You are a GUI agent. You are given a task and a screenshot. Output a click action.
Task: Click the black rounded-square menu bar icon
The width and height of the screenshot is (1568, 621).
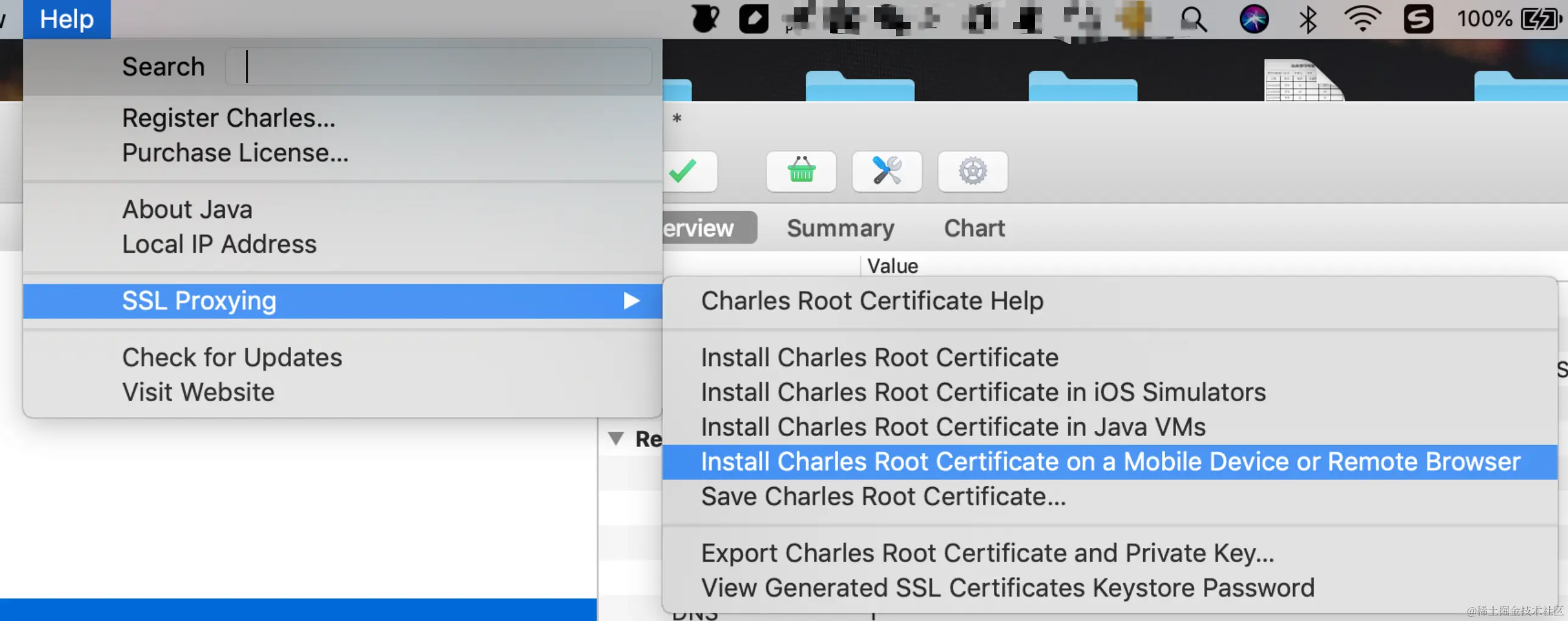pyautogui.click(x=754, y=19)
